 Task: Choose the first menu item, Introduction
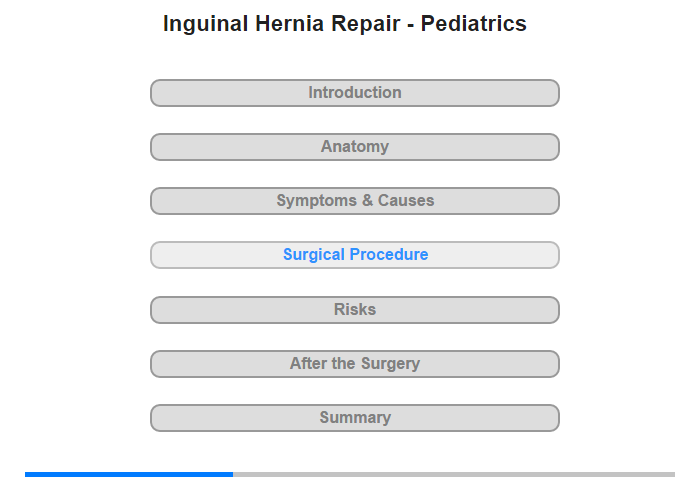(354, 93)
